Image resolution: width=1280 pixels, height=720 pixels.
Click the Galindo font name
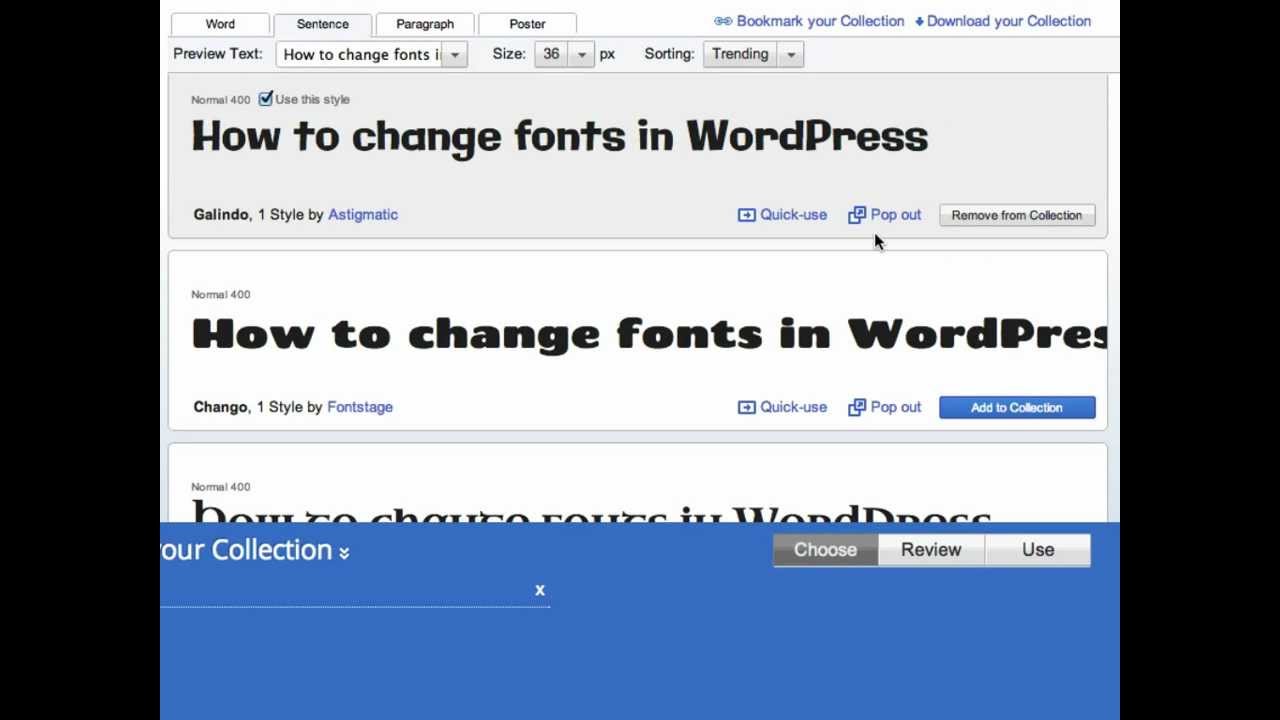point(220,214)
